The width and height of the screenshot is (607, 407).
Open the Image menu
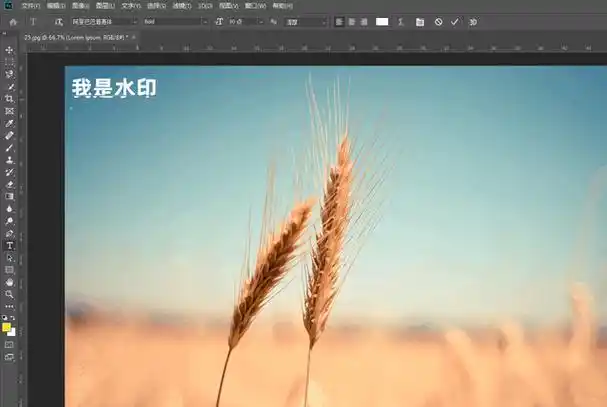pos(81,6)
